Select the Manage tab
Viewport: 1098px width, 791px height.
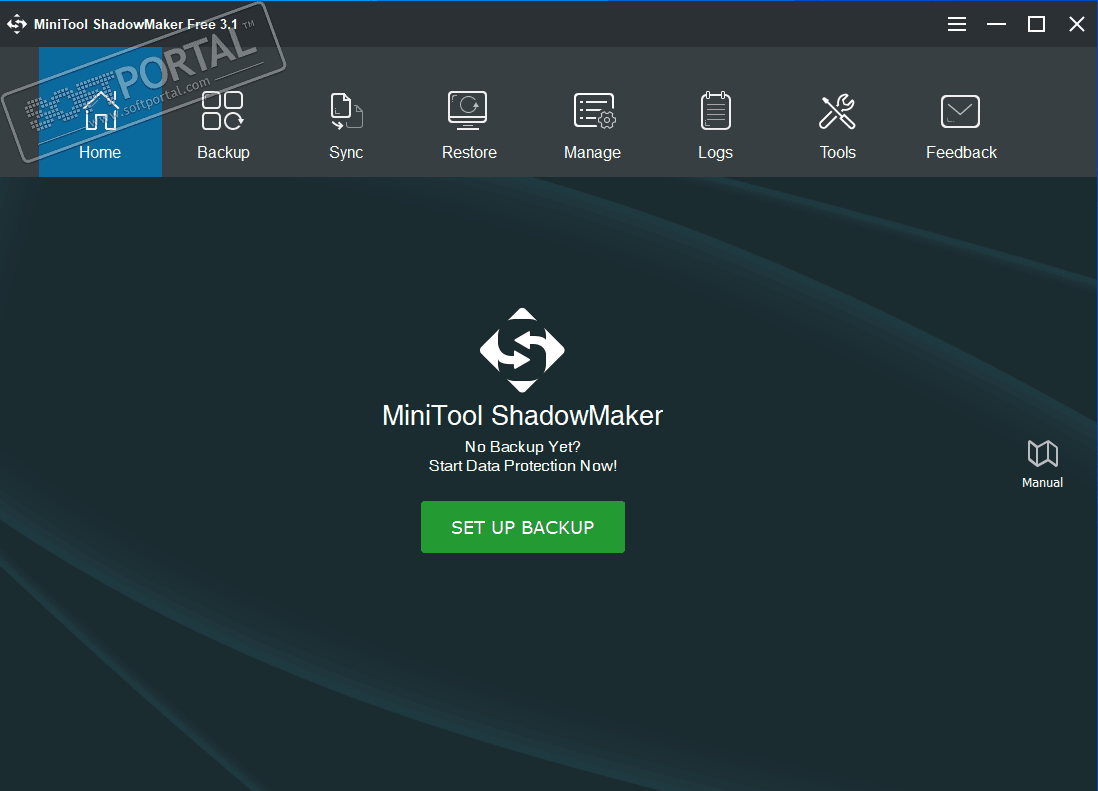point(592,112)
